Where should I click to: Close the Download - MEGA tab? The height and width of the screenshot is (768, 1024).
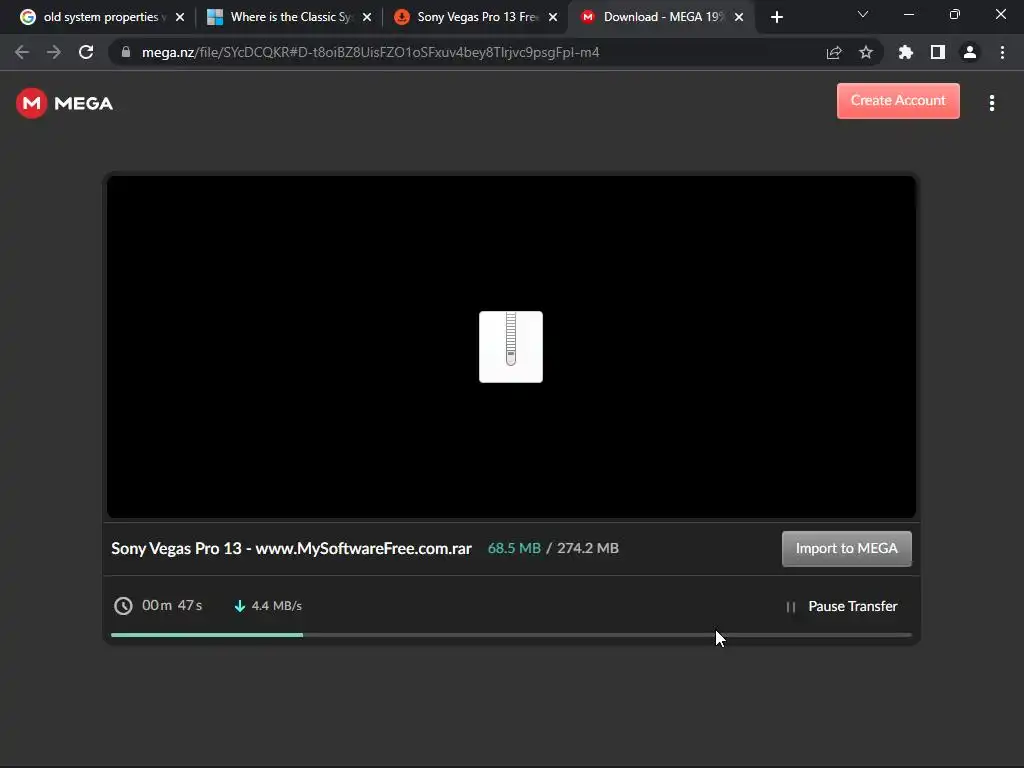point(739,17)
